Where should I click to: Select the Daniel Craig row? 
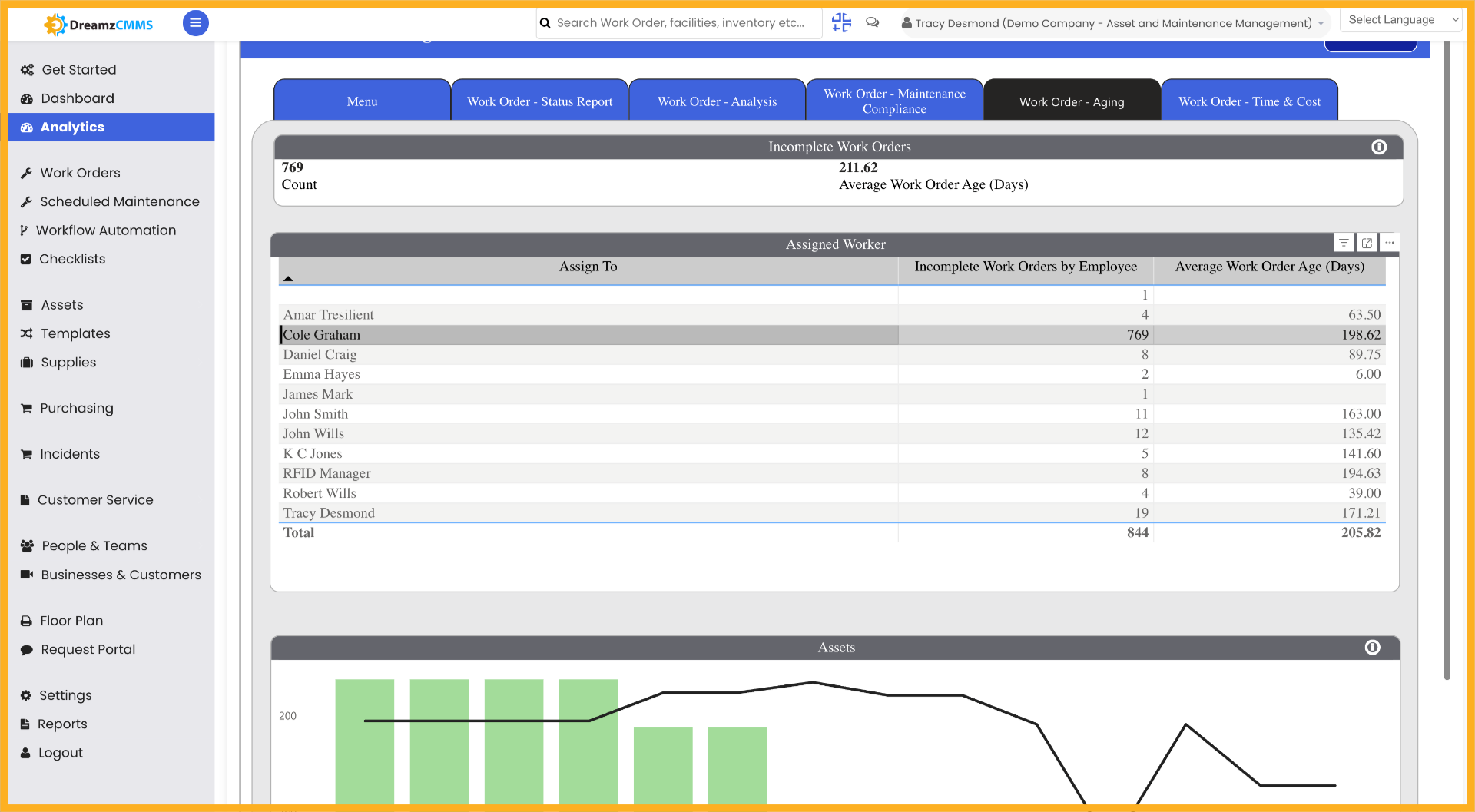(832, 355)
